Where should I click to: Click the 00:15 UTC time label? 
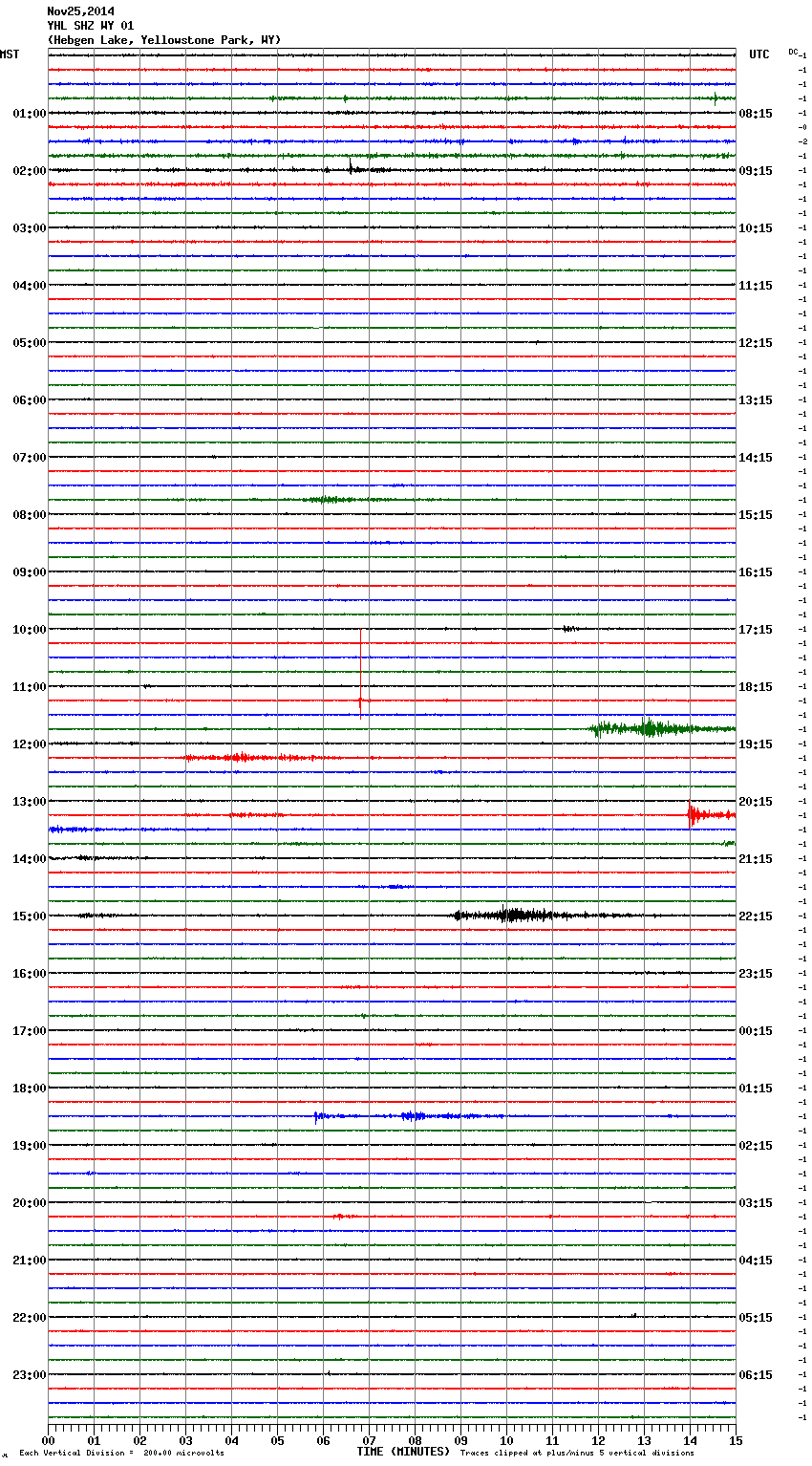[756, 1031]
